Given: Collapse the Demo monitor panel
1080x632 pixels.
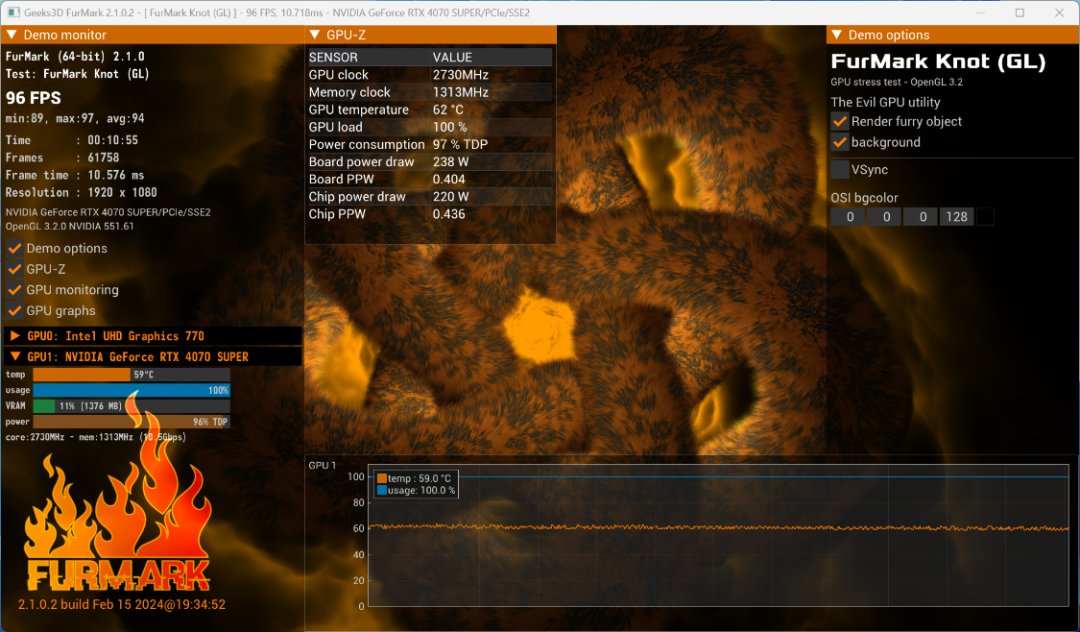Looking at the screenshot, I should pos(11,34).
